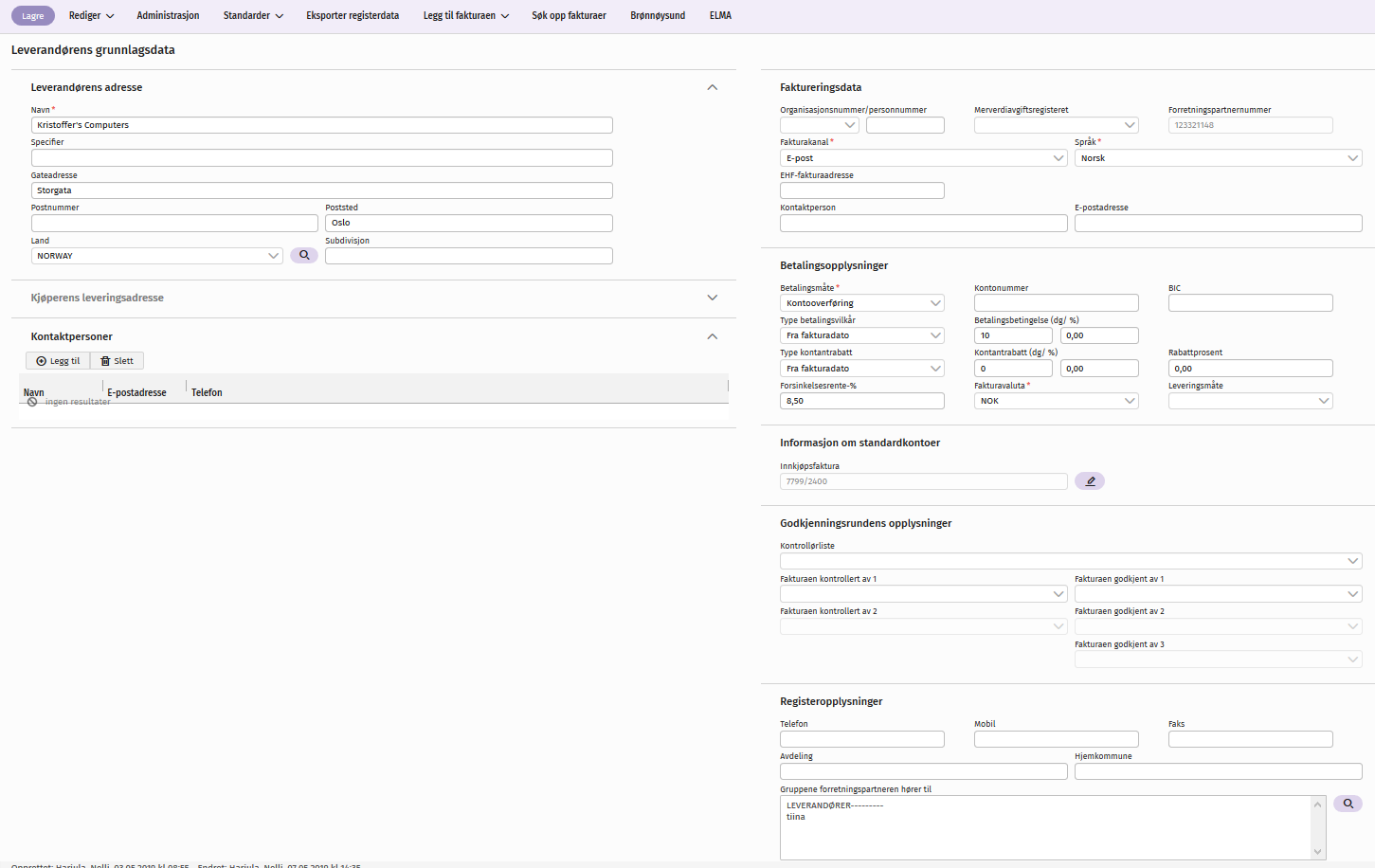The image size is (1375, 868).
Task: Select 'LEVERANDØRER' entry in groups list
Action: (835, 805)
